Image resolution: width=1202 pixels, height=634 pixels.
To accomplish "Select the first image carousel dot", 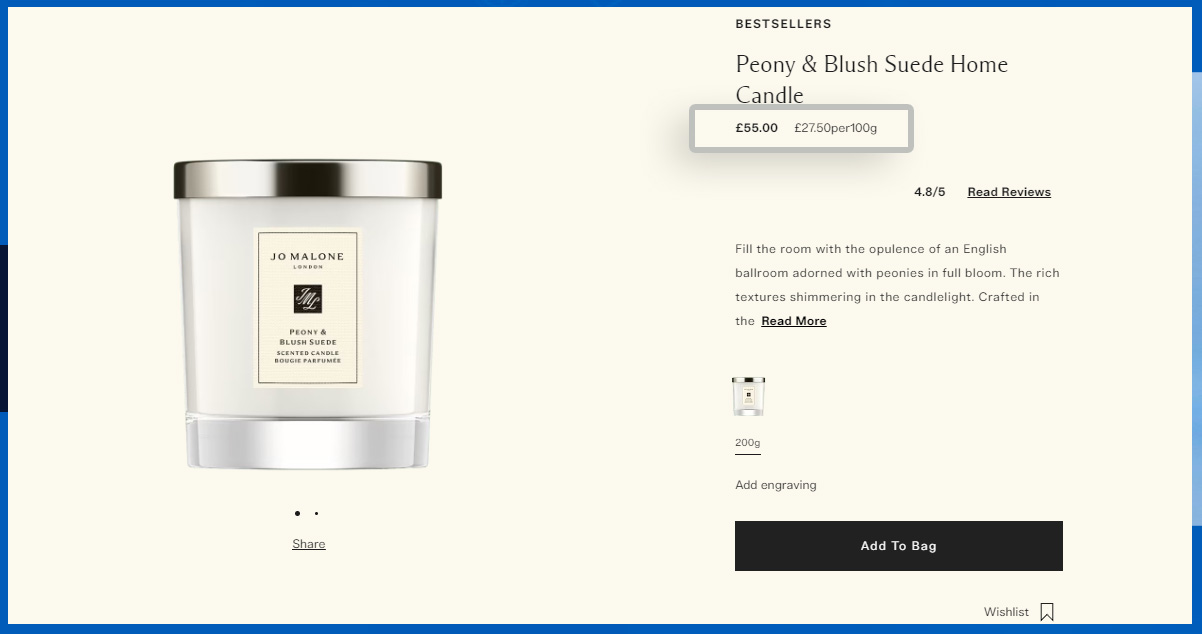I will tap(297, 513).
